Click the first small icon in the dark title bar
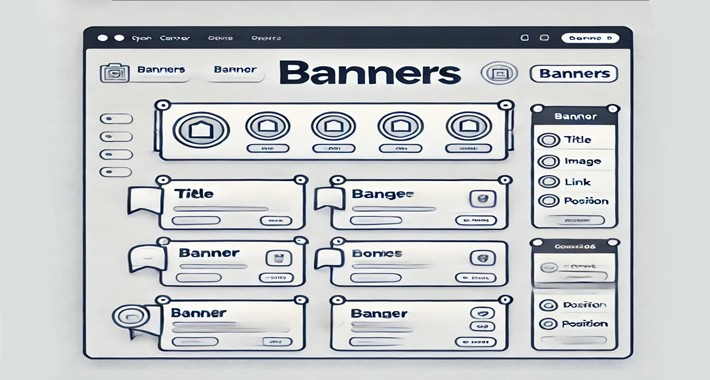The image size is (710, 380). (525, 38)
